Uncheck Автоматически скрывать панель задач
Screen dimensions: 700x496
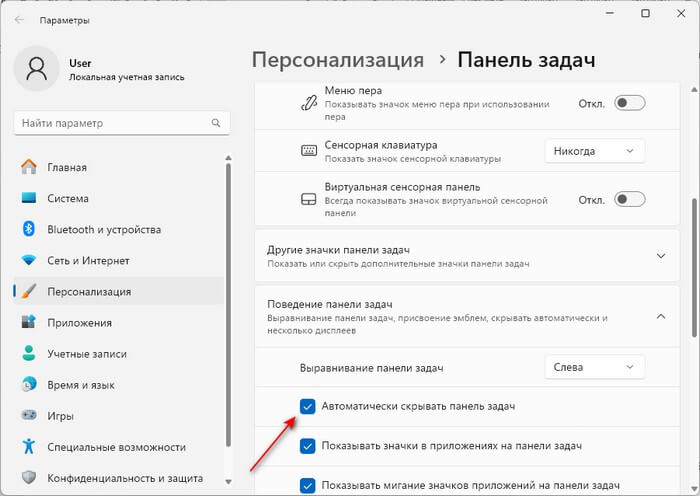coord(308,407)
